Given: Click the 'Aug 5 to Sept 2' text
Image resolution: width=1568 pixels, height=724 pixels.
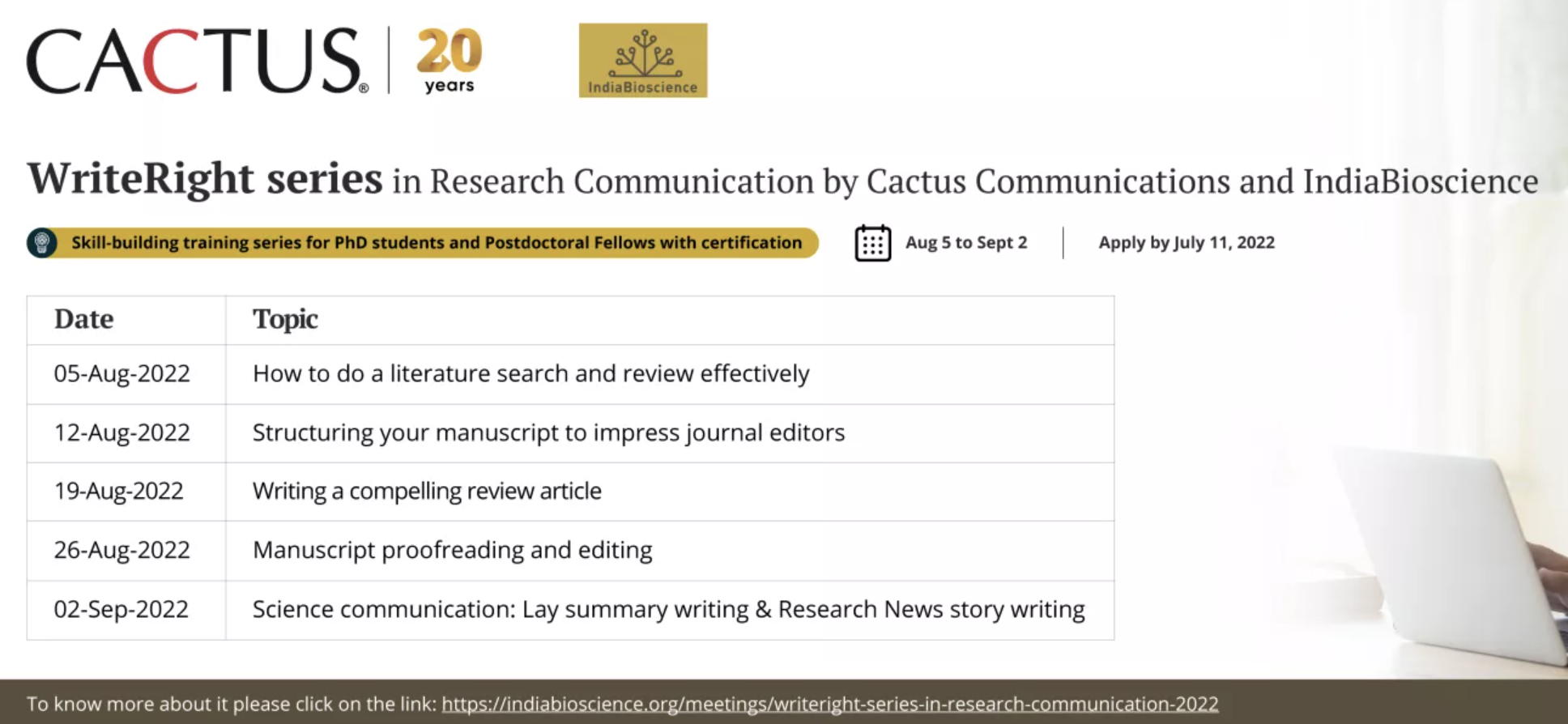Looking at the screenshot, I should tap(966, 243).
